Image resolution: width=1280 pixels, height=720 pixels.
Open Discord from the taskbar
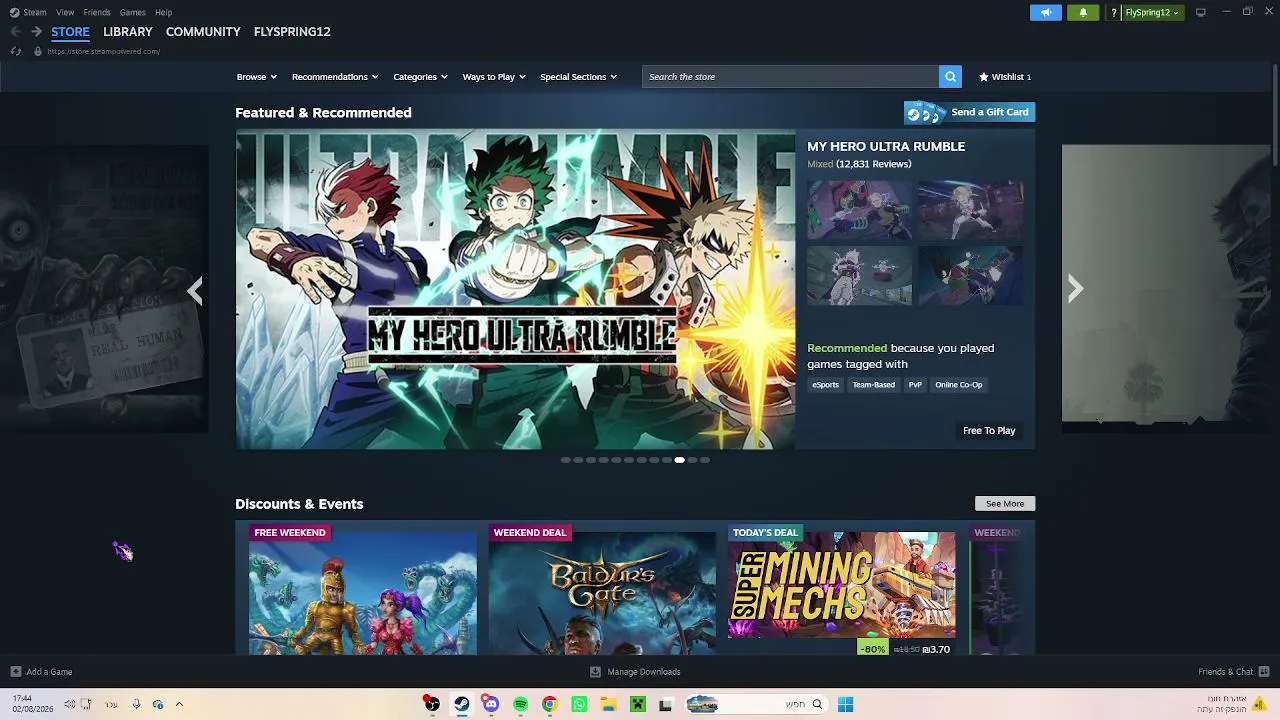tap(490, 704)
